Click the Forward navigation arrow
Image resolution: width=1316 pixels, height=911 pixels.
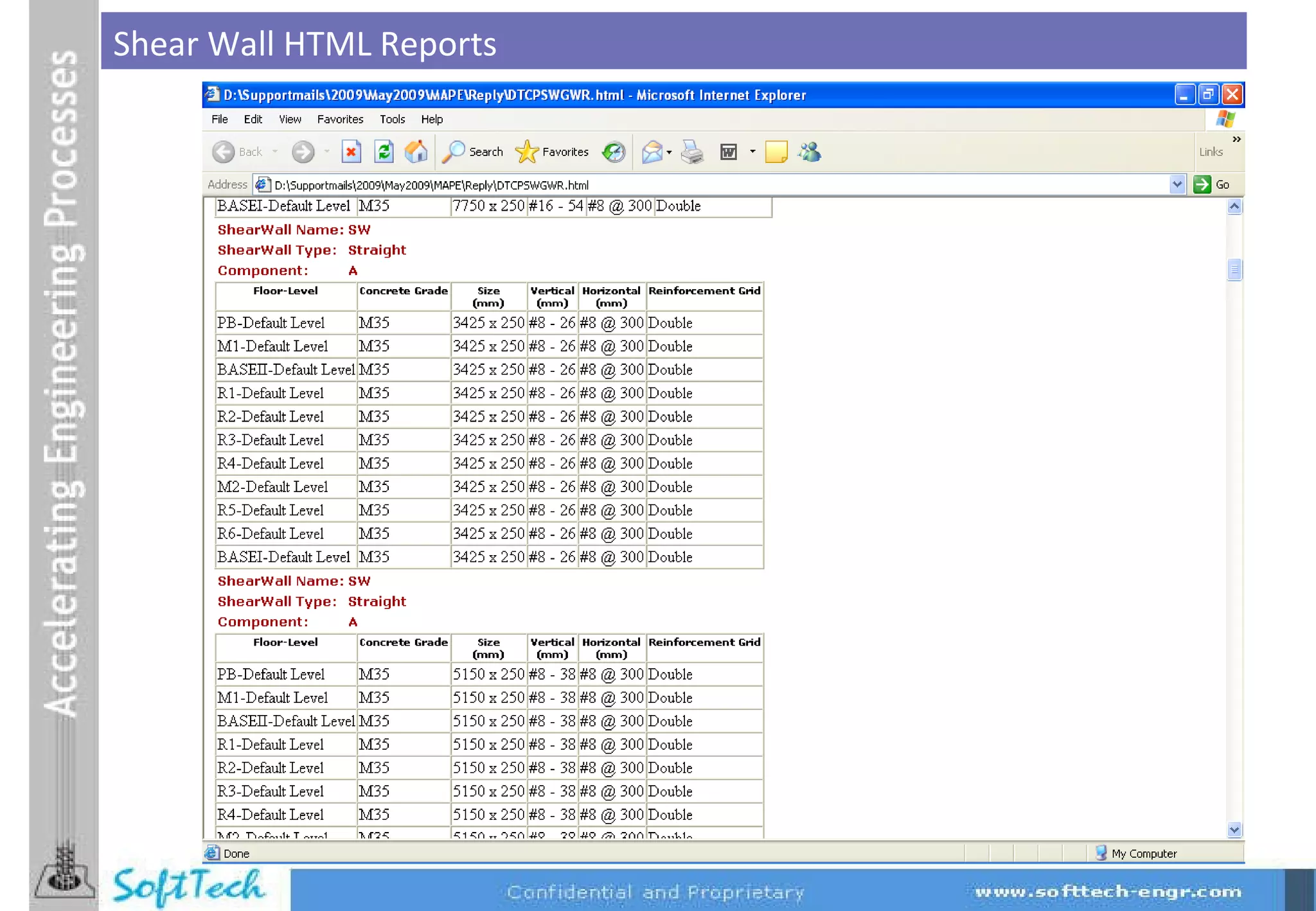[x=303, y=152]
